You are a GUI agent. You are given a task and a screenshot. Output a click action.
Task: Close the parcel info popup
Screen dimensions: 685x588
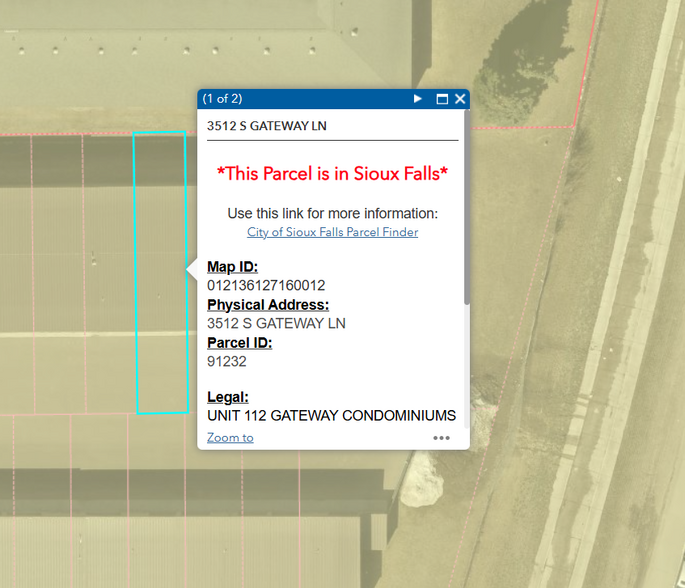pyautogui.click(x=460, y=99)
